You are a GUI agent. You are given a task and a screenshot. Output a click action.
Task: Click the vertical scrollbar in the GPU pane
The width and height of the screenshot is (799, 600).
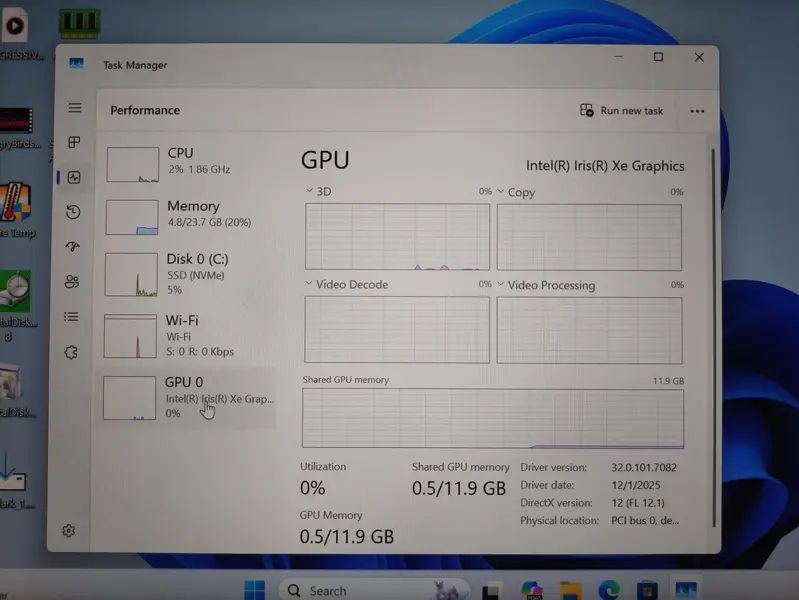coord(713,336)
